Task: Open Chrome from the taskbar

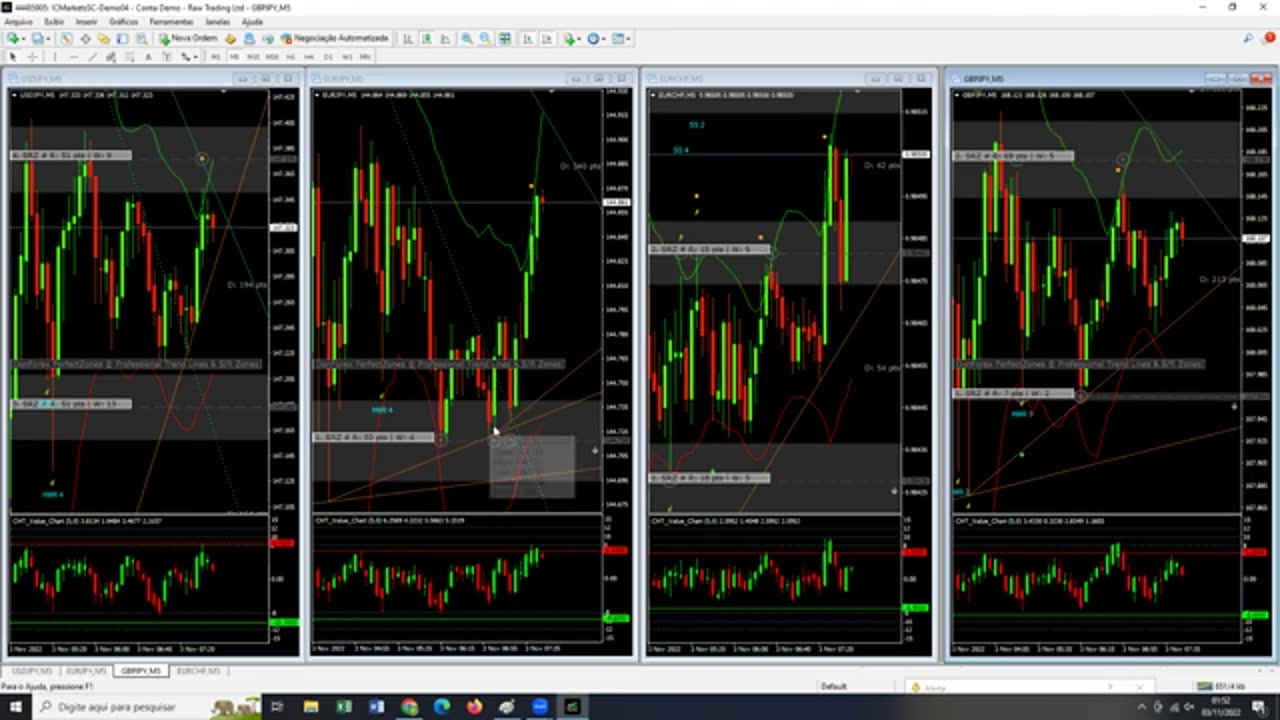Action: pyautogui.click(x=409, y=707)
